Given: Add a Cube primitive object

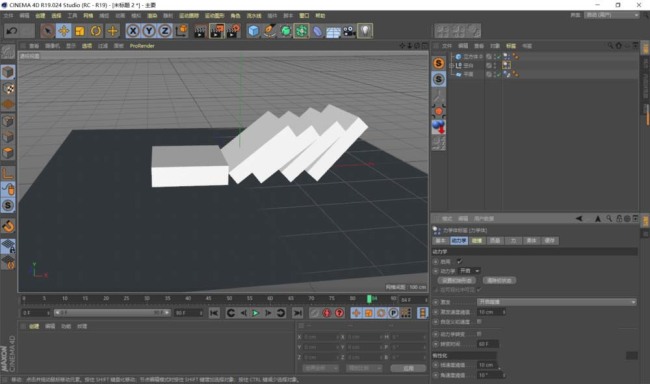Looking at the screenshot, I should (253, 31).
